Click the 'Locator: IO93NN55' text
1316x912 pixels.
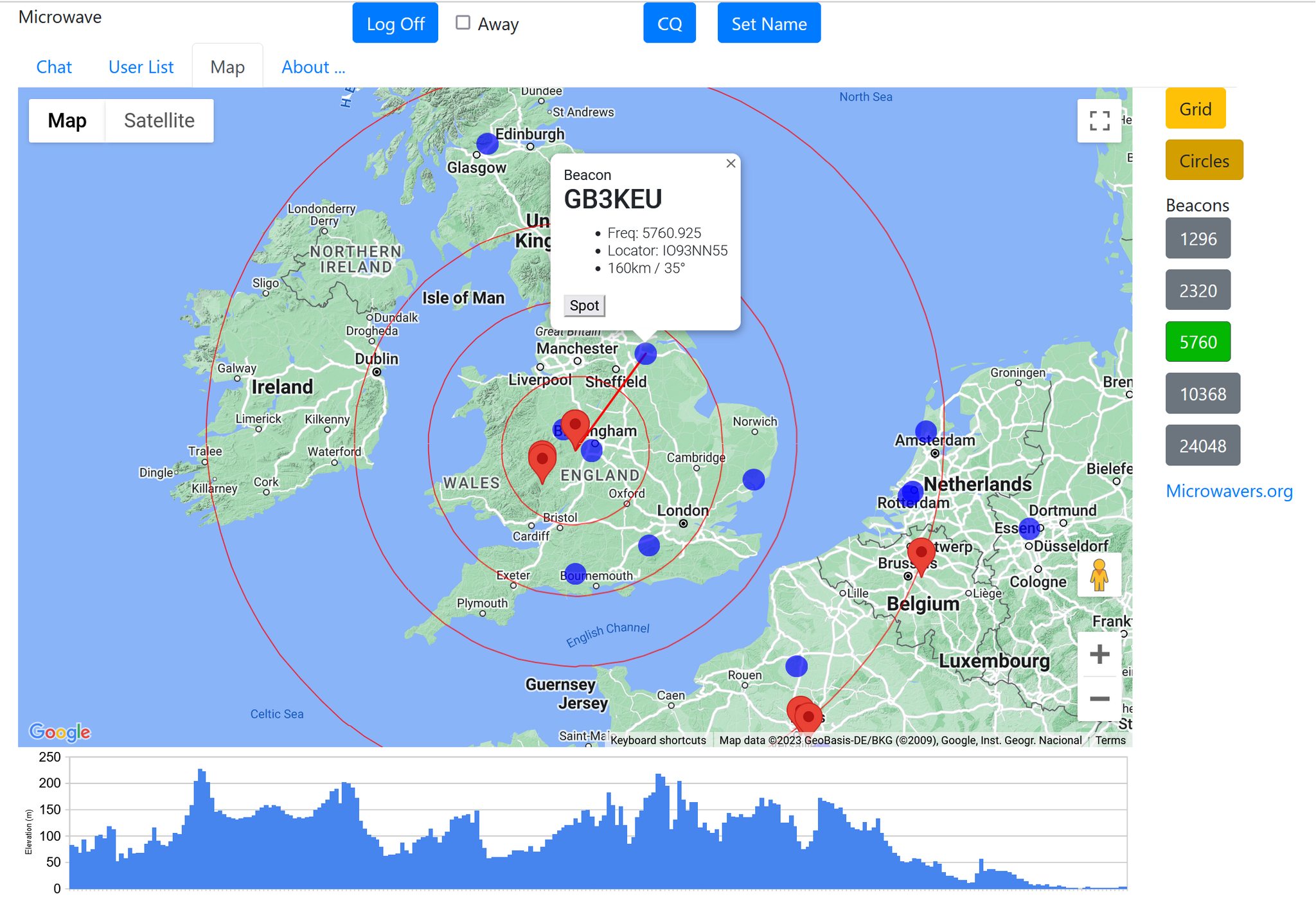tap(668, 250)
